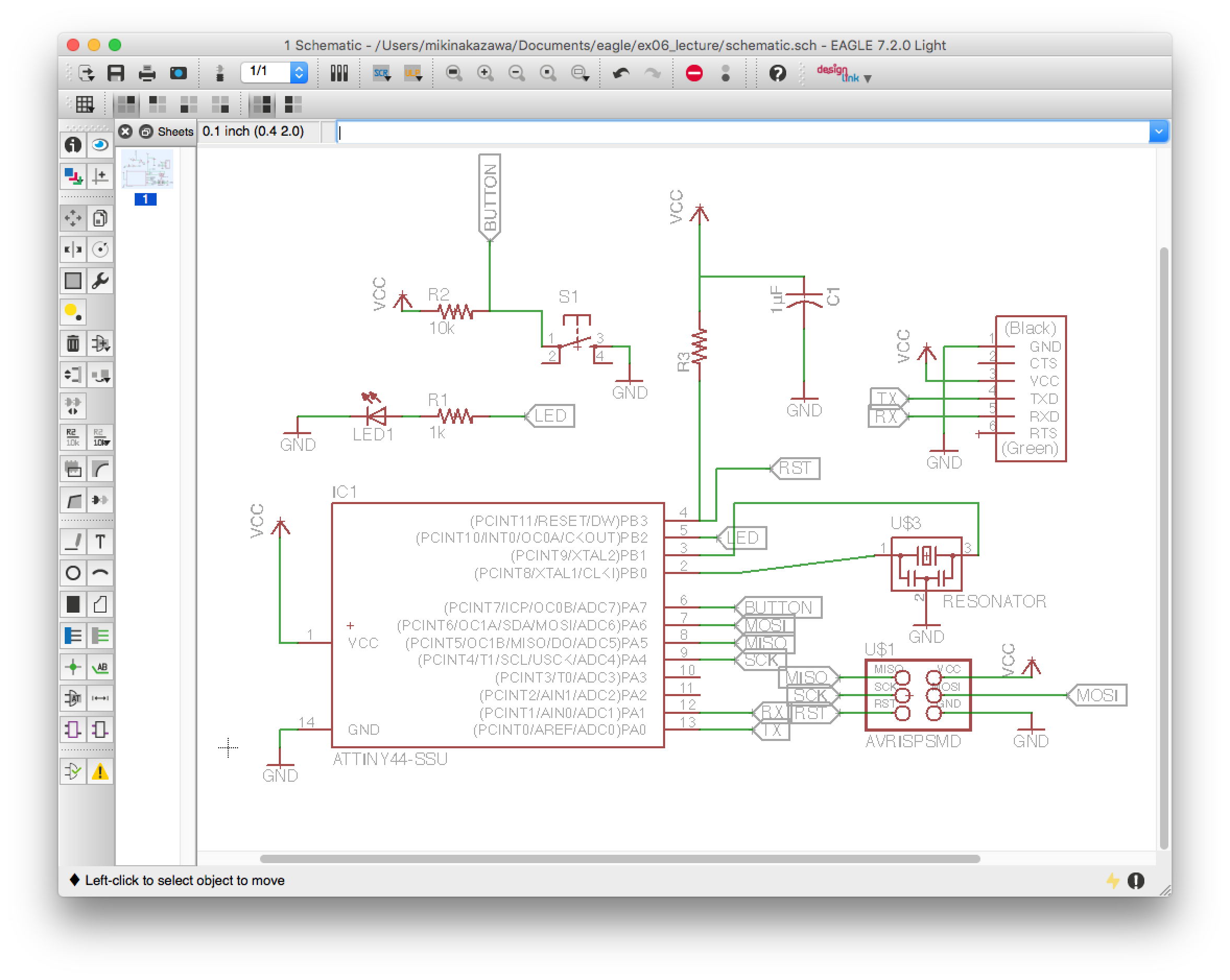The image size is (1230, 980).
Task: Select the Smash tool
Action: 73,469
